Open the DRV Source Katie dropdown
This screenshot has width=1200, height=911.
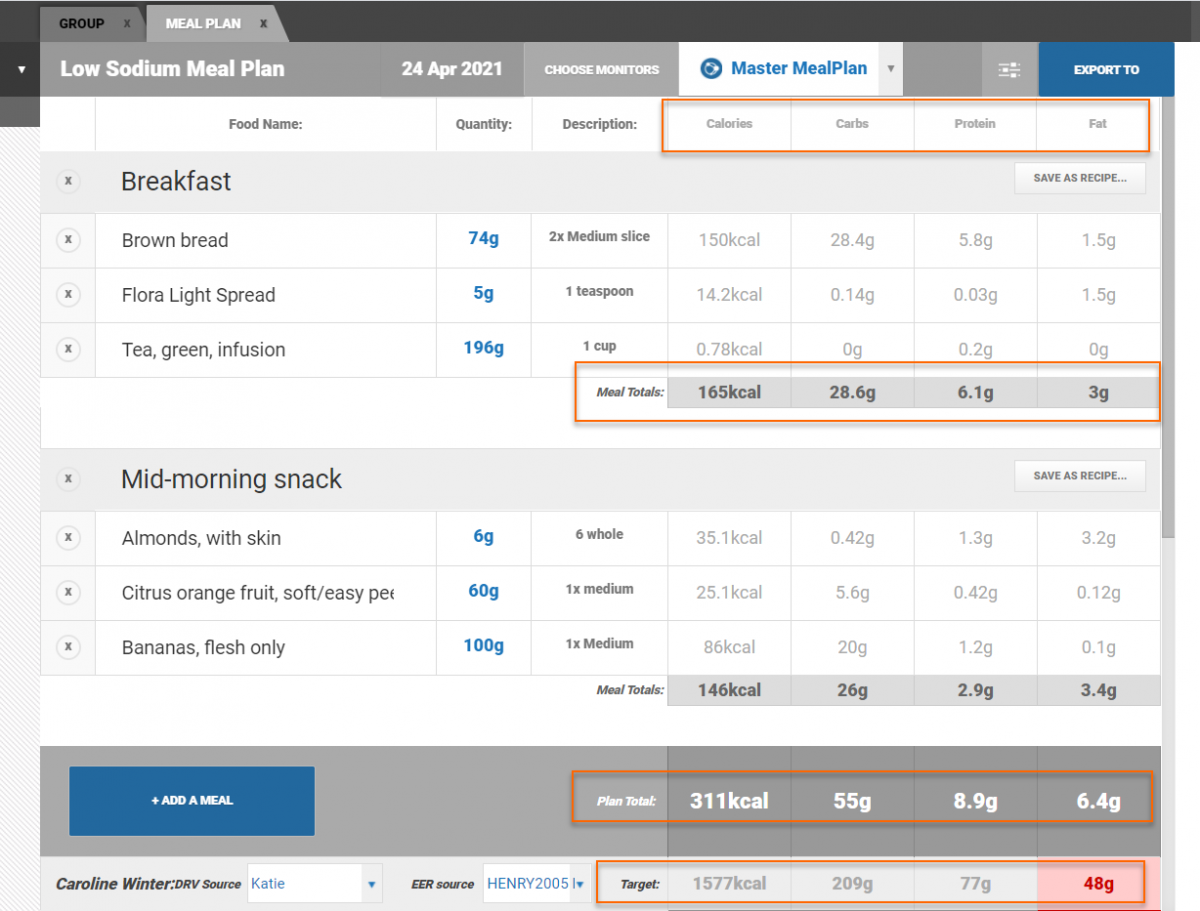click(371, 884)
